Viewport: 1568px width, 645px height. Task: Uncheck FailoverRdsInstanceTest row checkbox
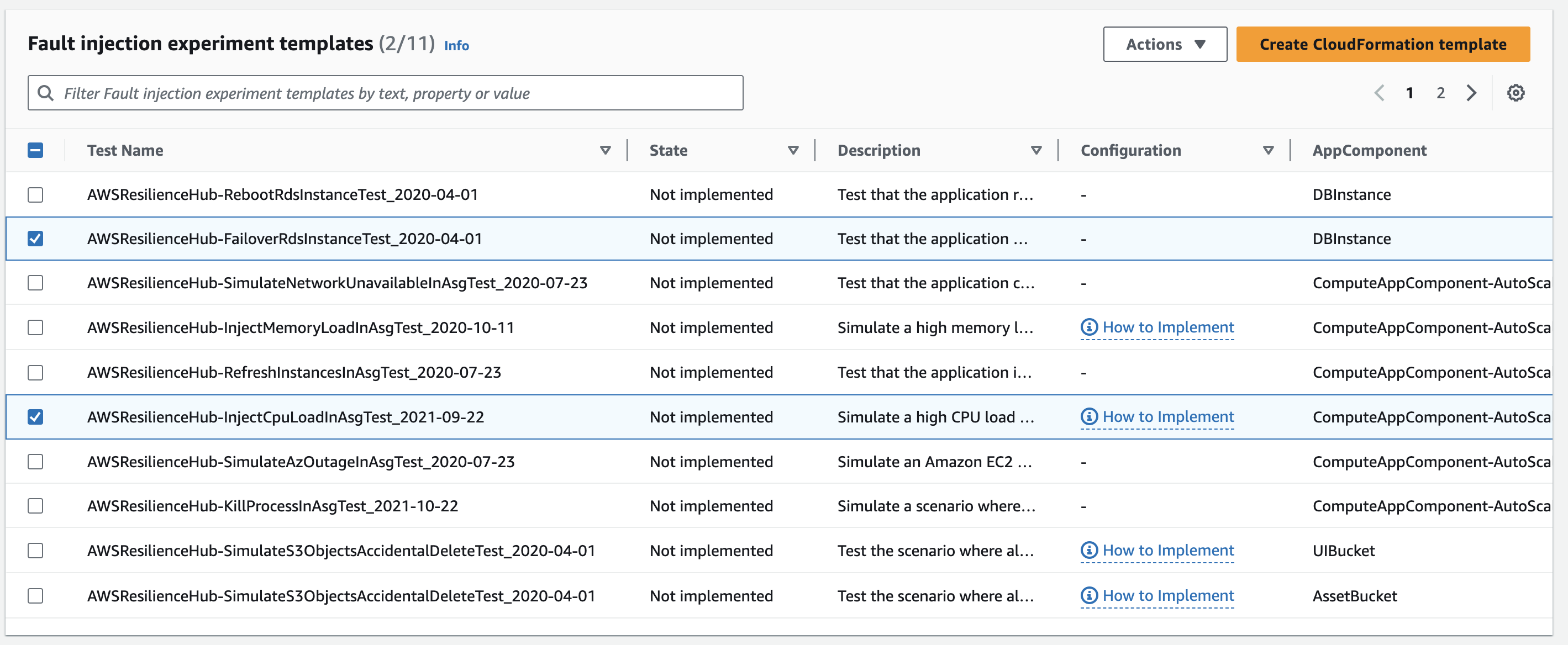35,239
